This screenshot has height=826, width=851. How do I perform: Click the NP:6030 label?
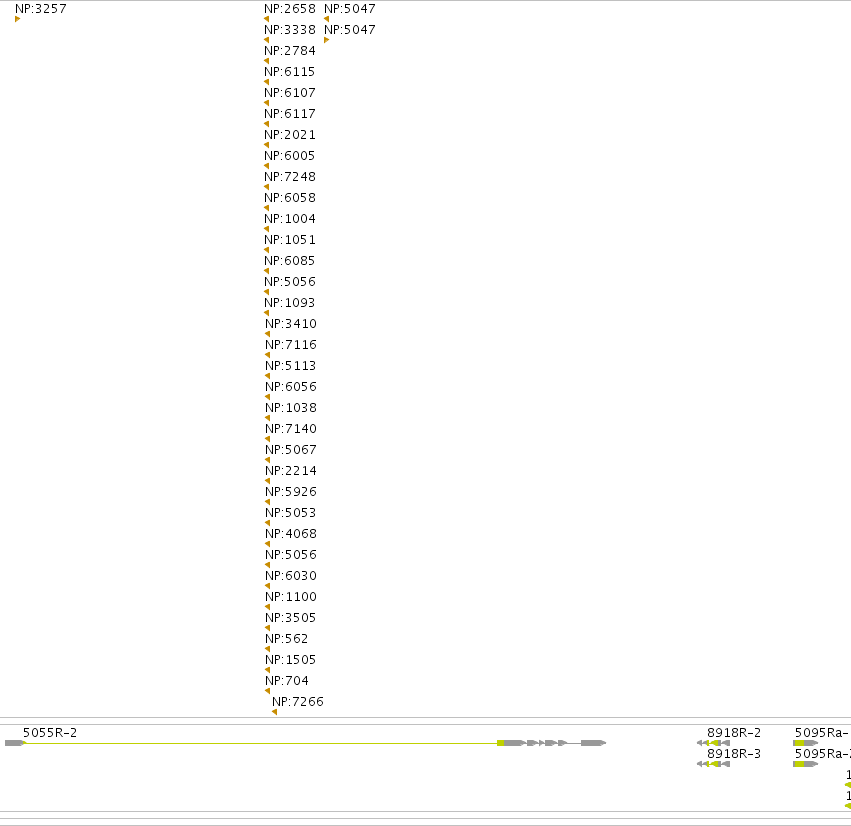tap(291, 576)
